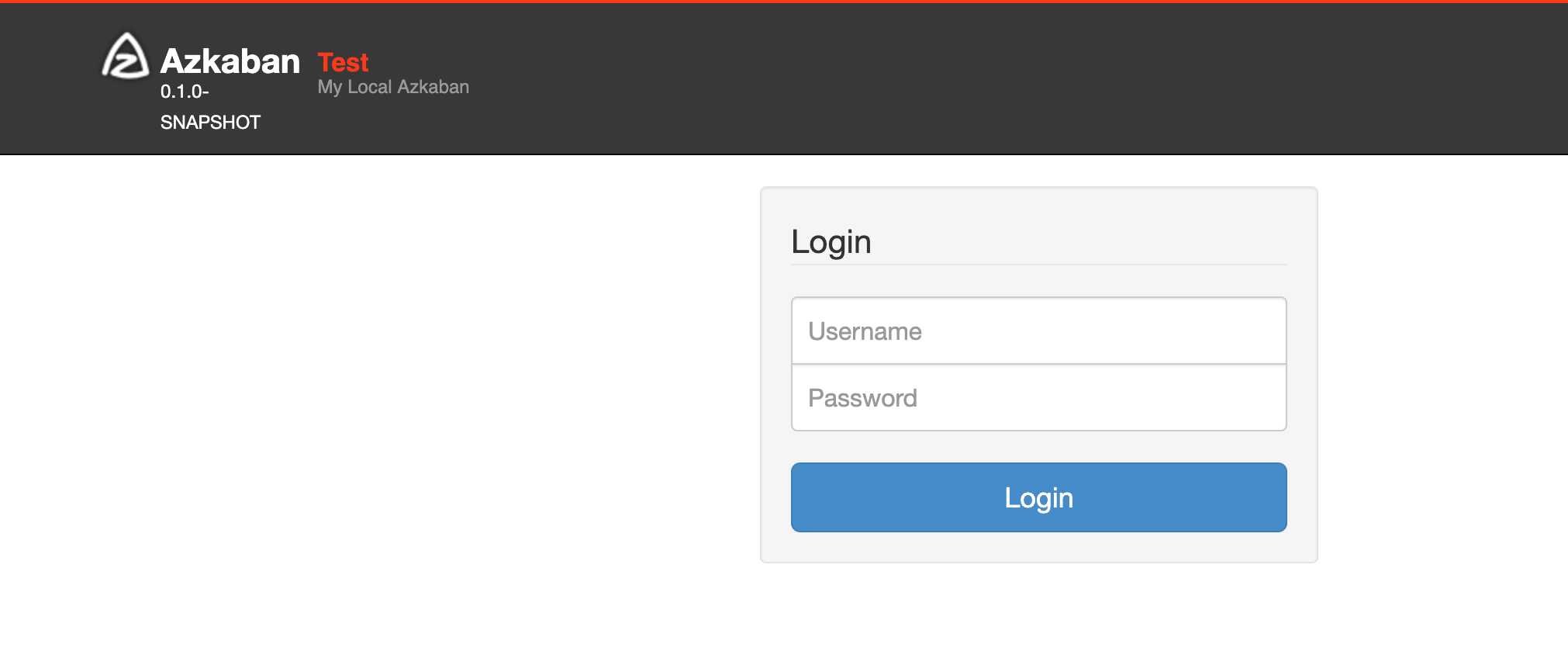Screen dimensions: 1568x672
Task: Focus the Password input field
Action: [1039, 397]
